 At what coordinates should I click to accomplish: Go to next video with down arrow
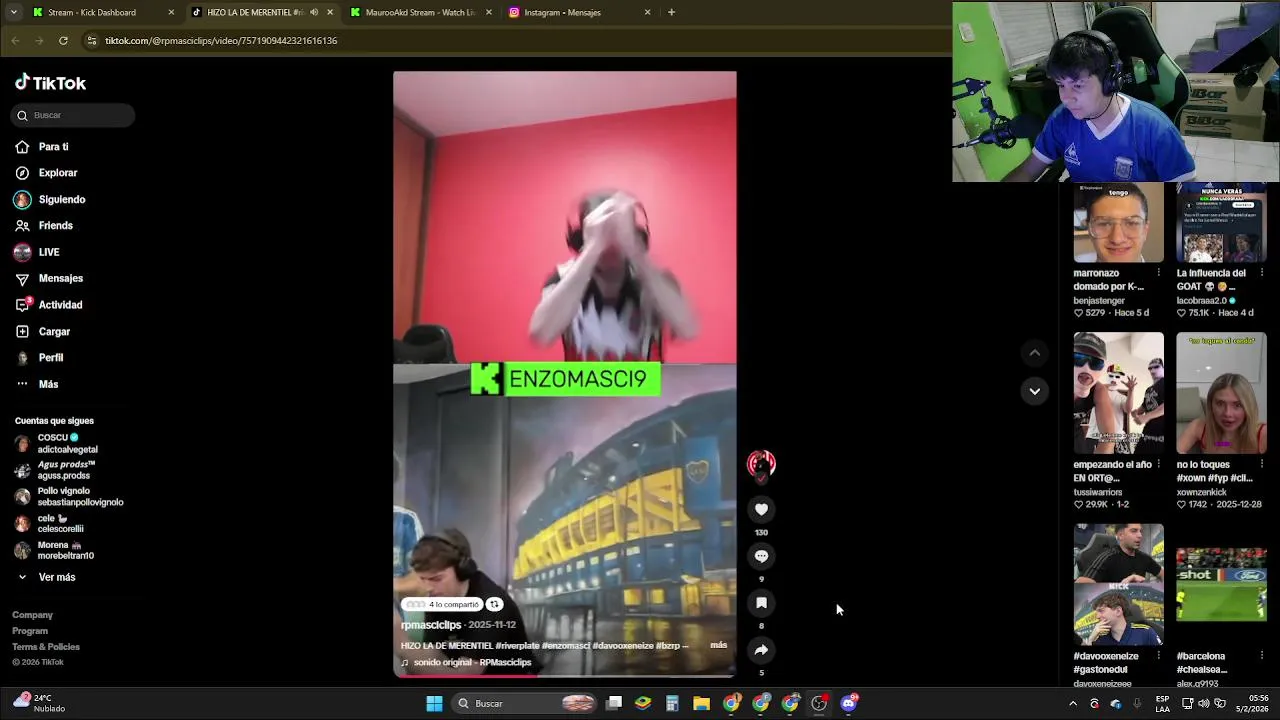tap(1035, 391)
